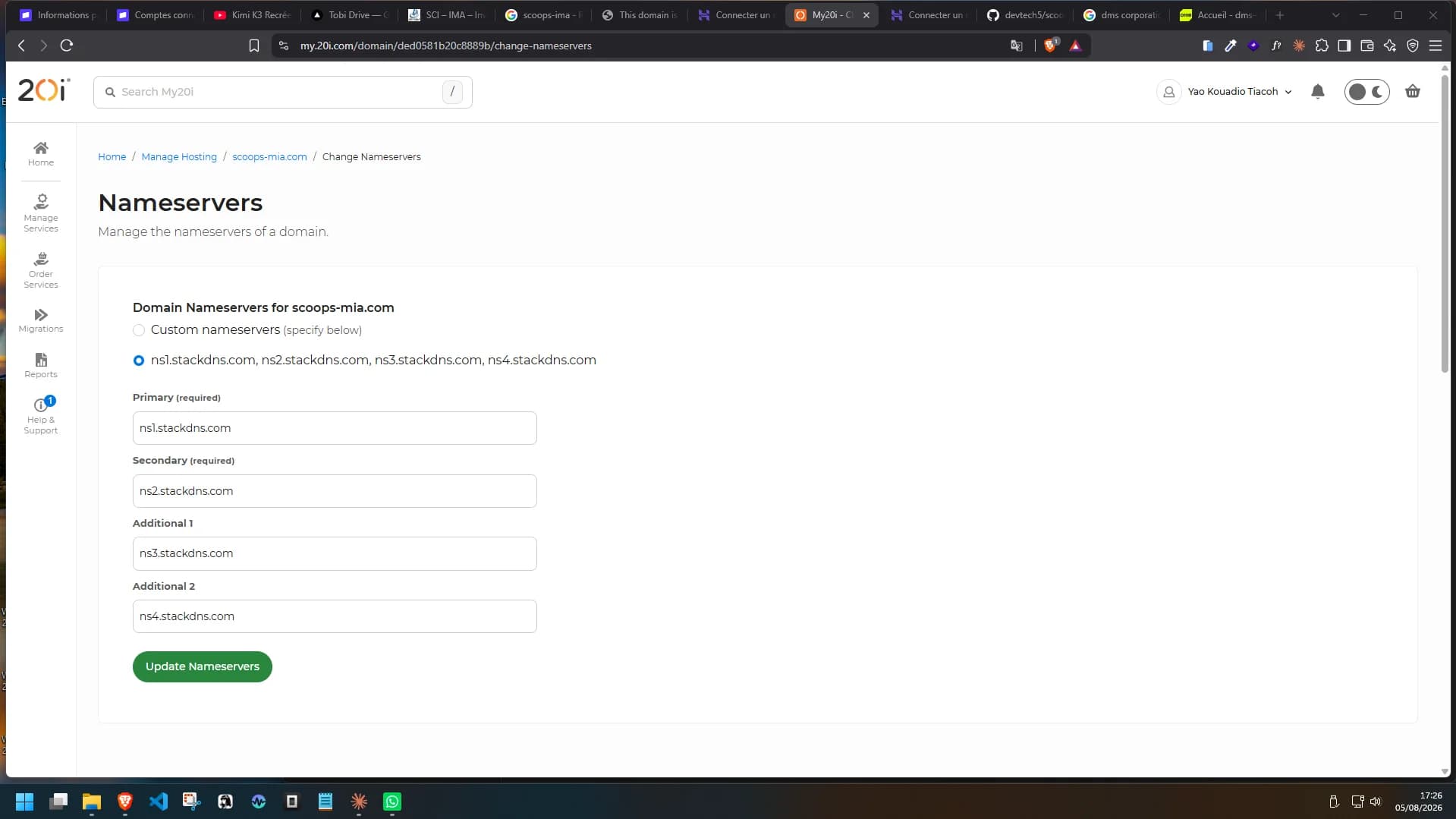The width and height of the screenshot is (1456, 819).
Task: Open Manage Services in the sidebar
Action: click(x=41, y=213)
